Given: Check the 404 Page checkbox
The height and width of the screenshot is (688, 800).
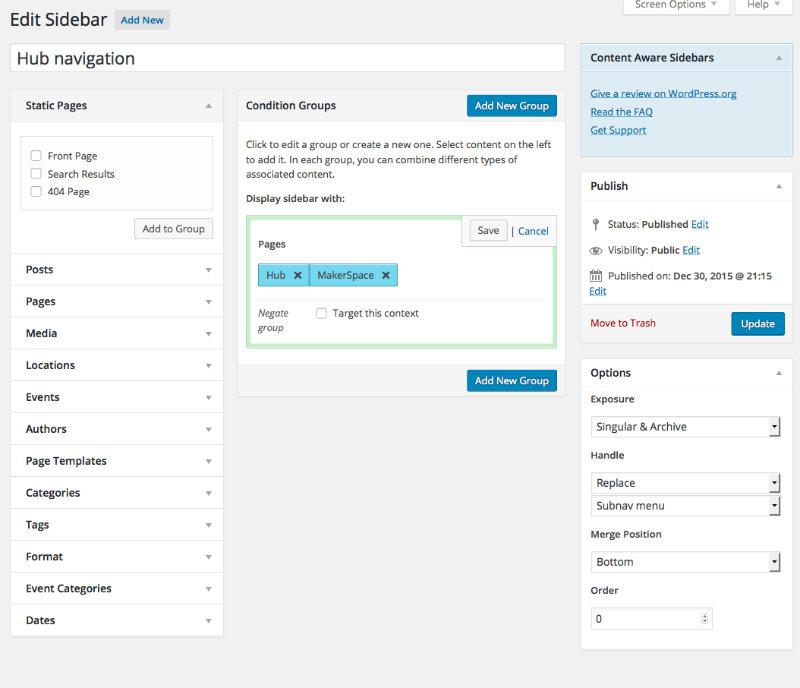Looking at the screenshot, I should pyautogui.click(x=36, y=191).
